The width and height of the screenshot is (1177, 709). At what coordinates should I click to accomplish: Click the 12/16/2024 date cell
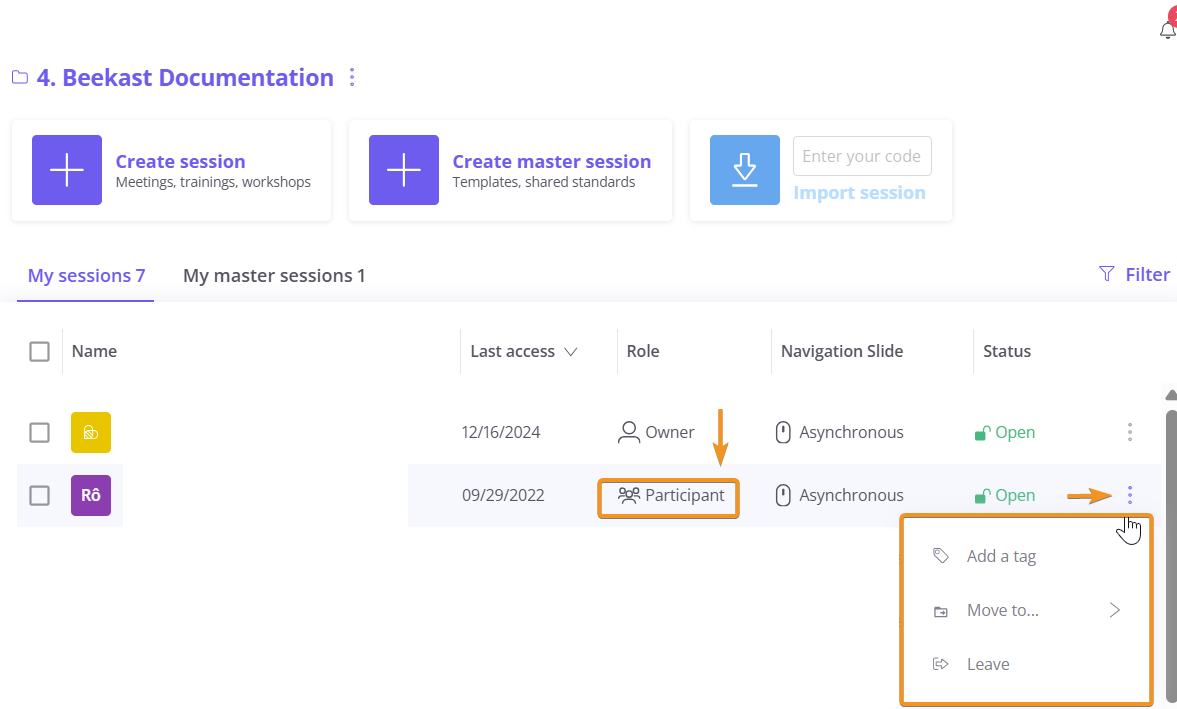click(501, 432)
